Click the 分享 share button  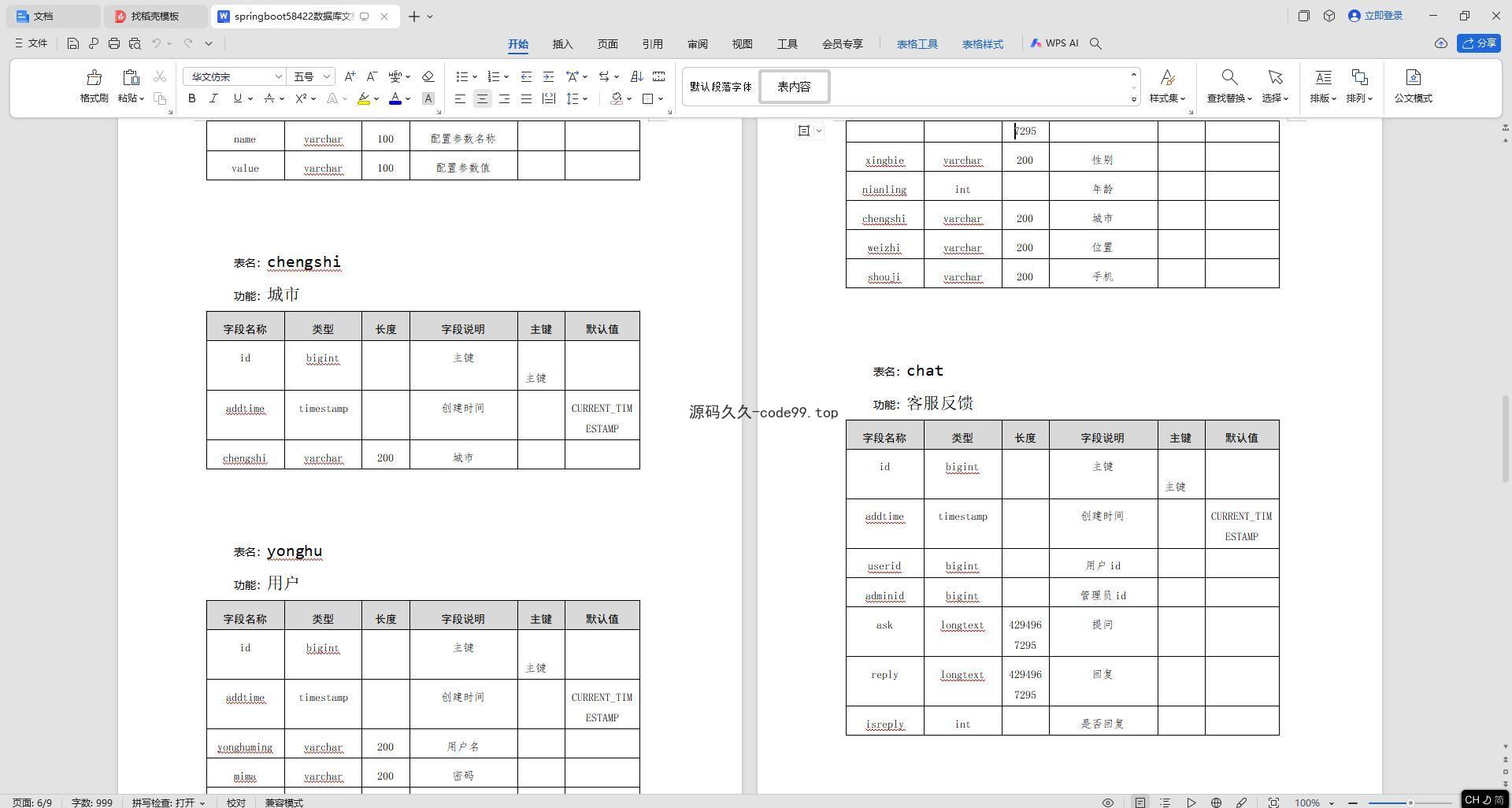pos(1478,43)
